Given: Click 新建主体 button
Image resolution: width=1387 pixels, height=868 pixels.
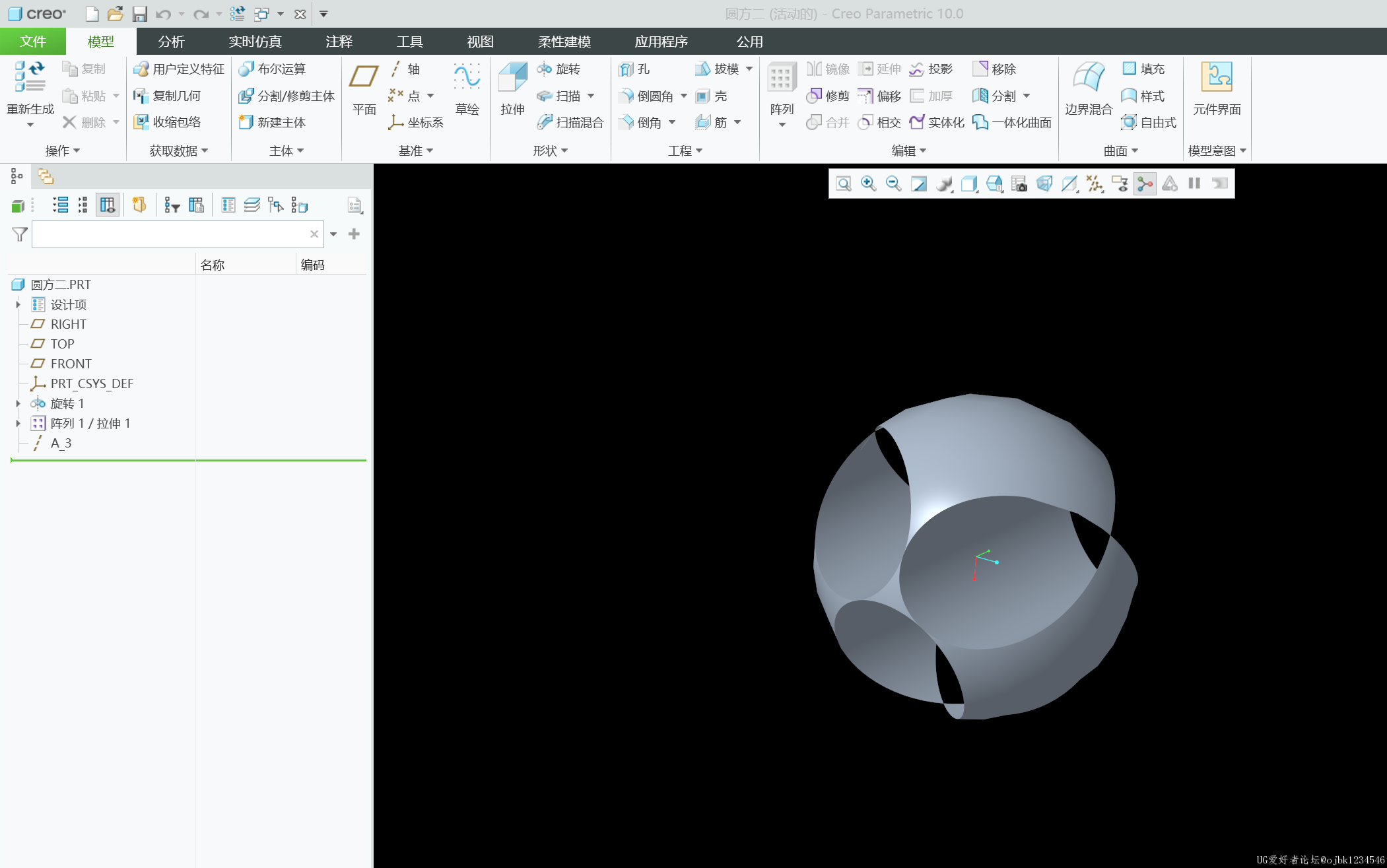Looking at the screenshot, I should 272,122.
